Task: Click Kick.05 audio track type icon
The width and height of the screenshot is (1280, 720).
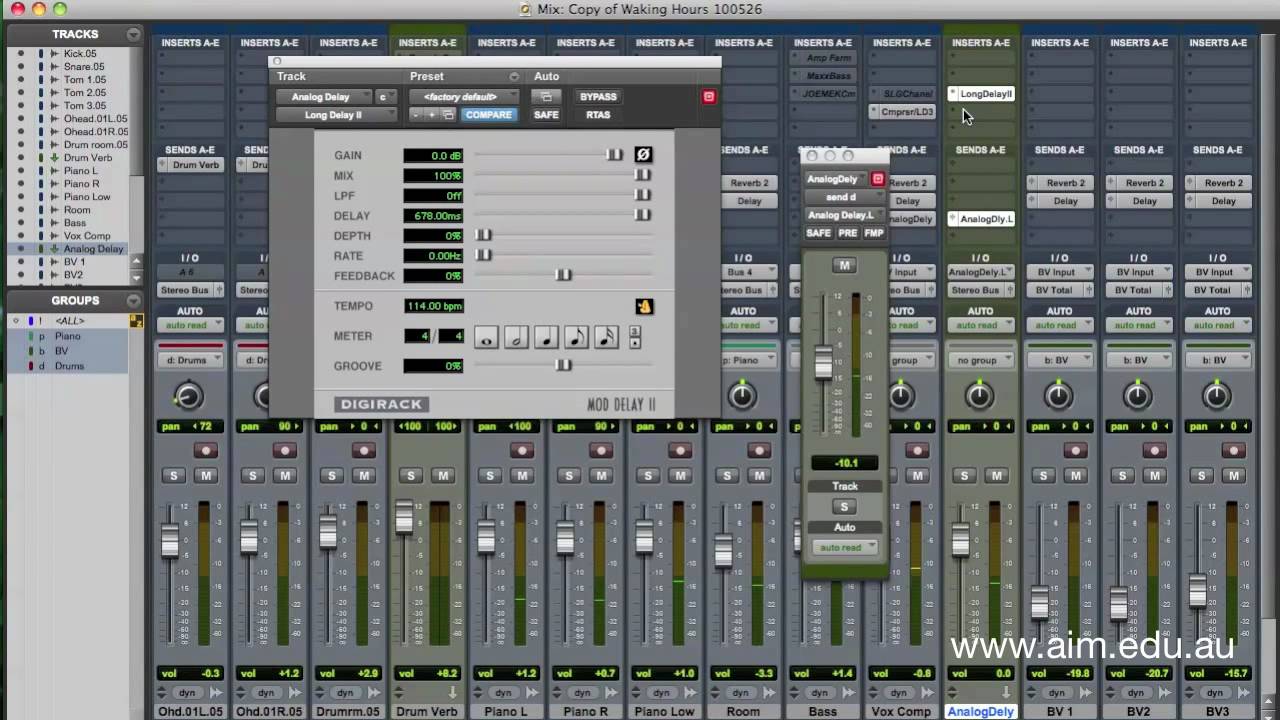Action: 55,54
